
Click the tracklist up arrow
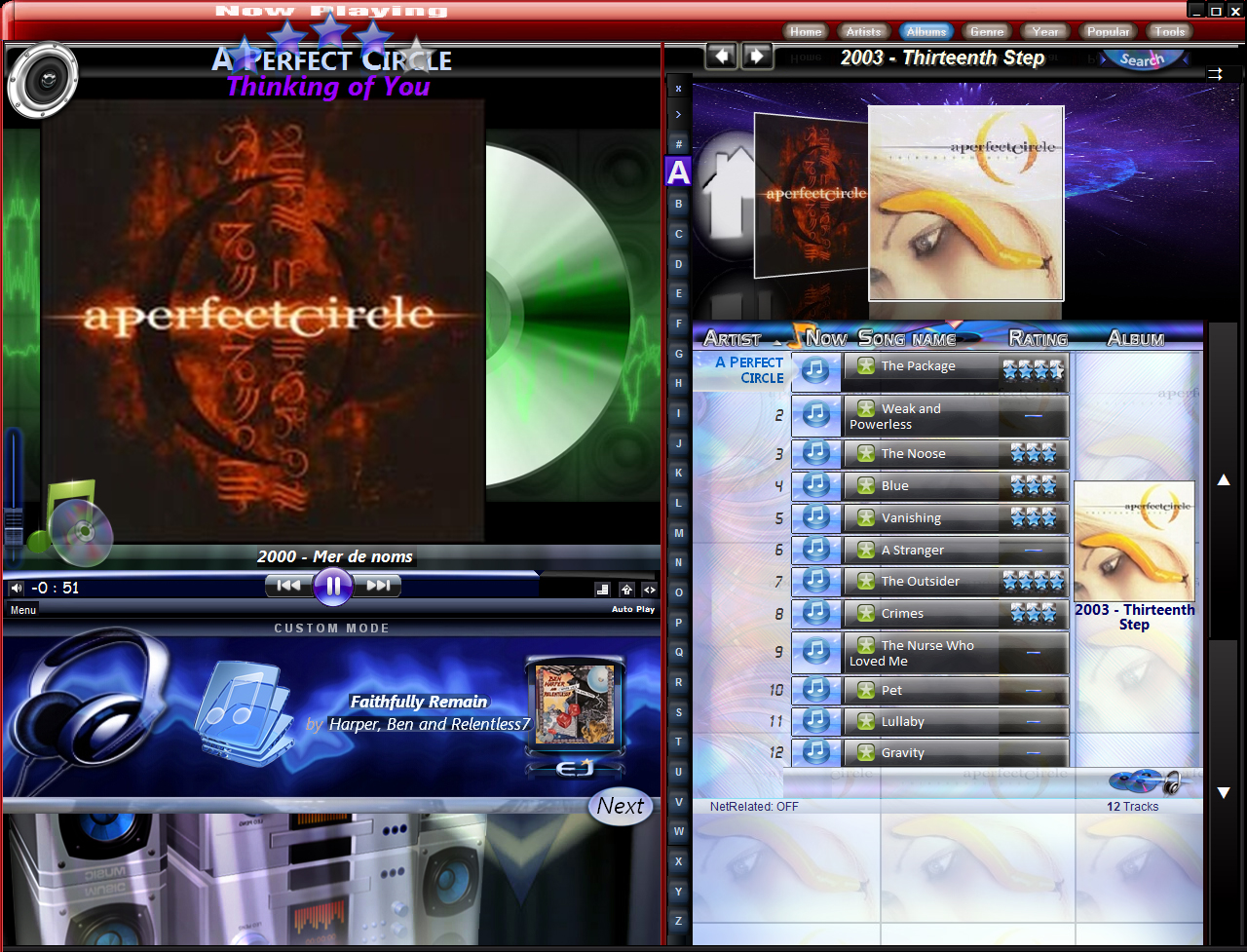tap(1224, 479)
